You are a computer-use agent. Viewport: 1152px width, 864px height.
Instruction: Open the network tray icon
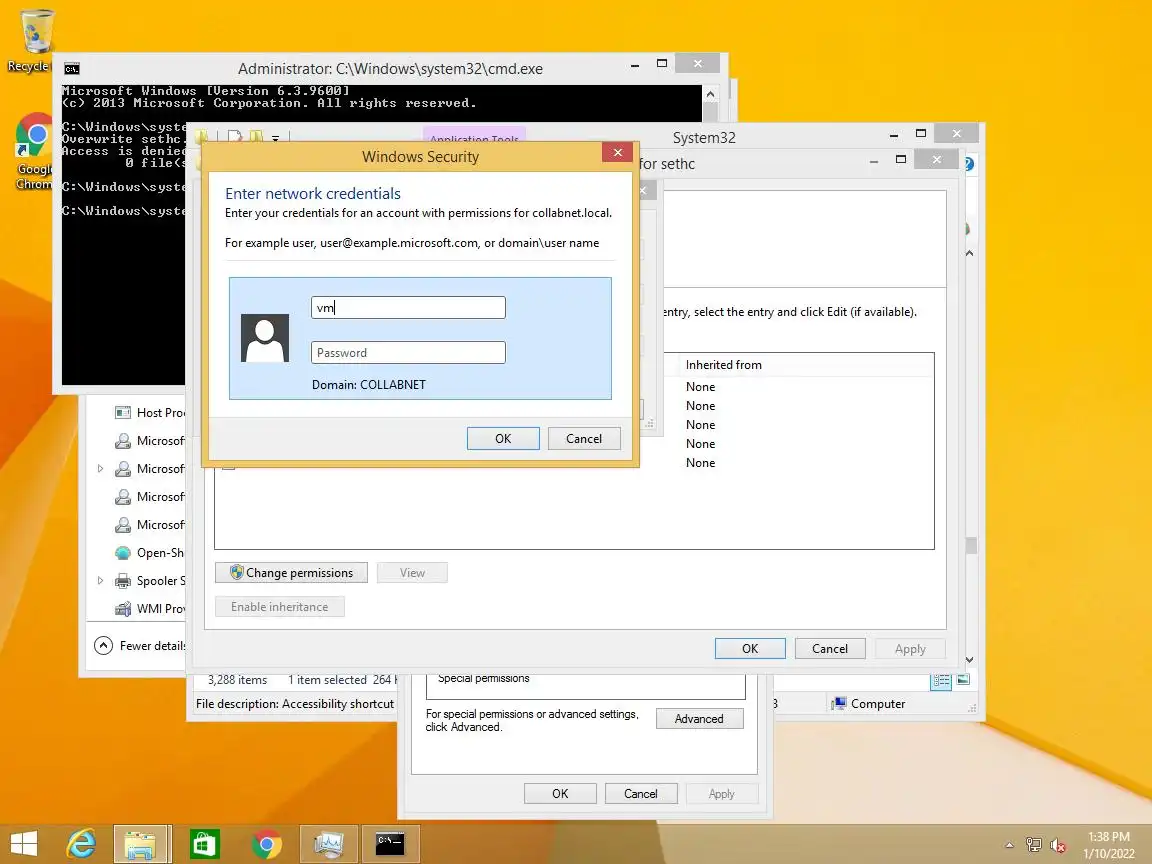click(x=1034, y=846)
